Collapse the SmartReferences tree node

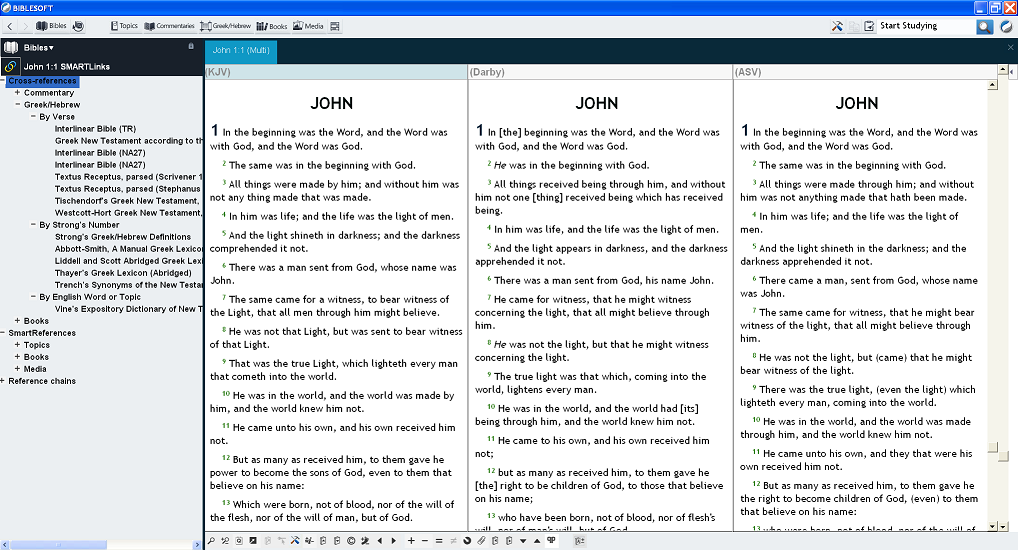click(x=3, y=333)
